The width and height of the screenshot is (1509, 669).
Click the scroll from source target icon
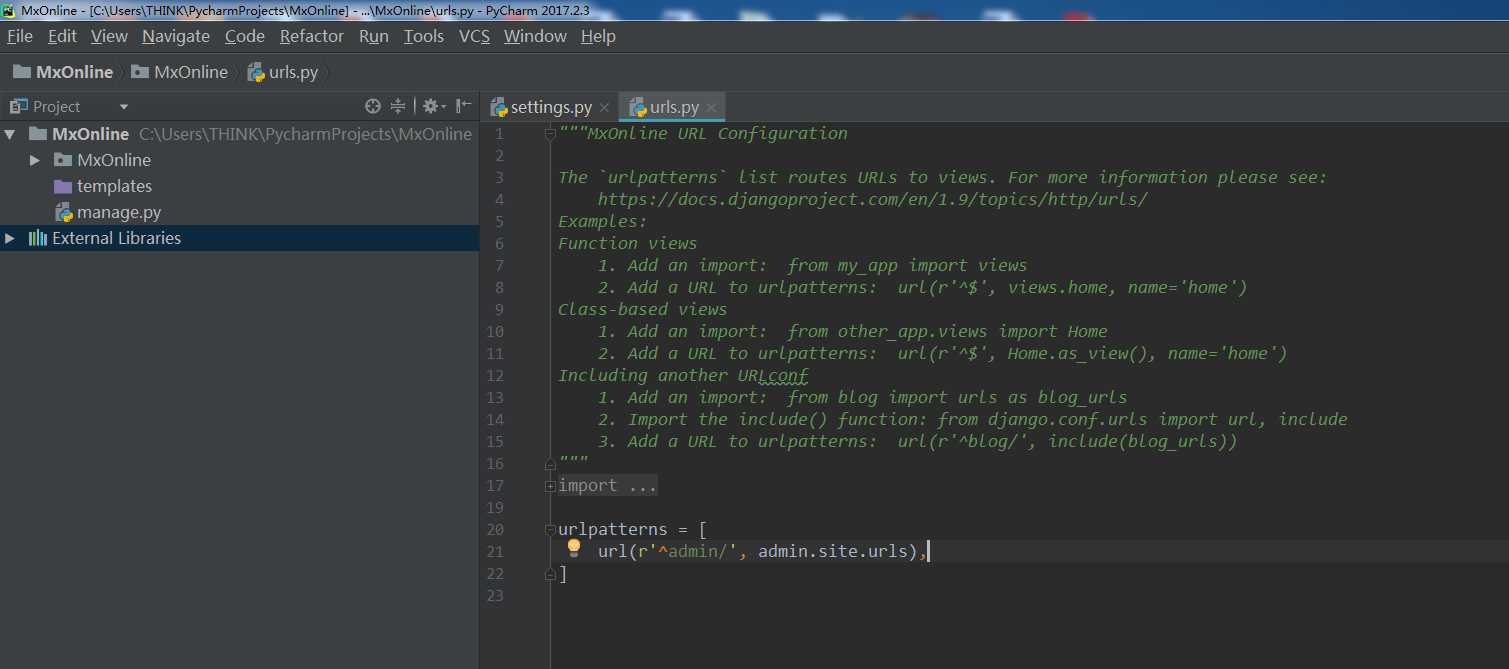373,106
